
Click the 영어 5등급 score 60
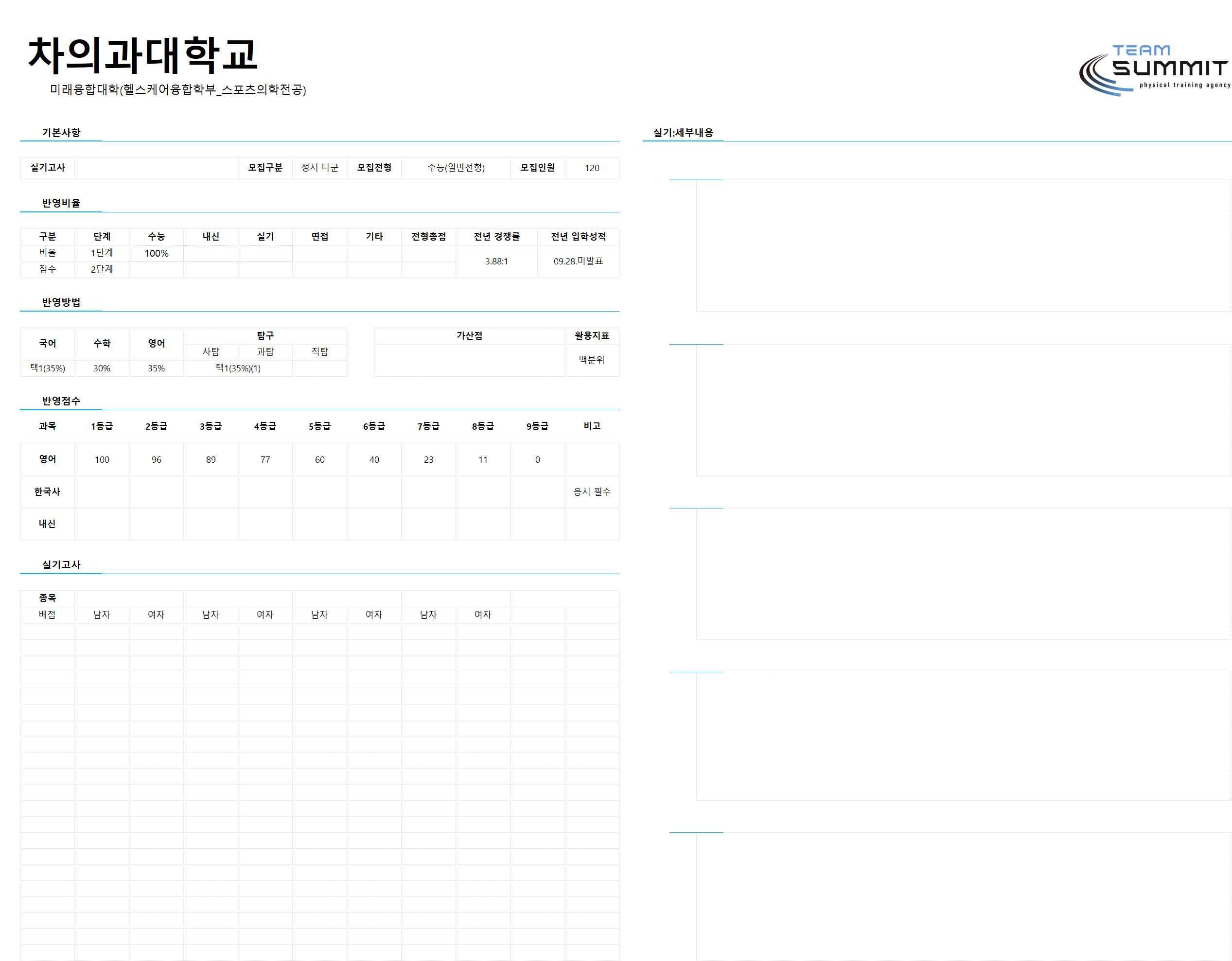(319, 460)
